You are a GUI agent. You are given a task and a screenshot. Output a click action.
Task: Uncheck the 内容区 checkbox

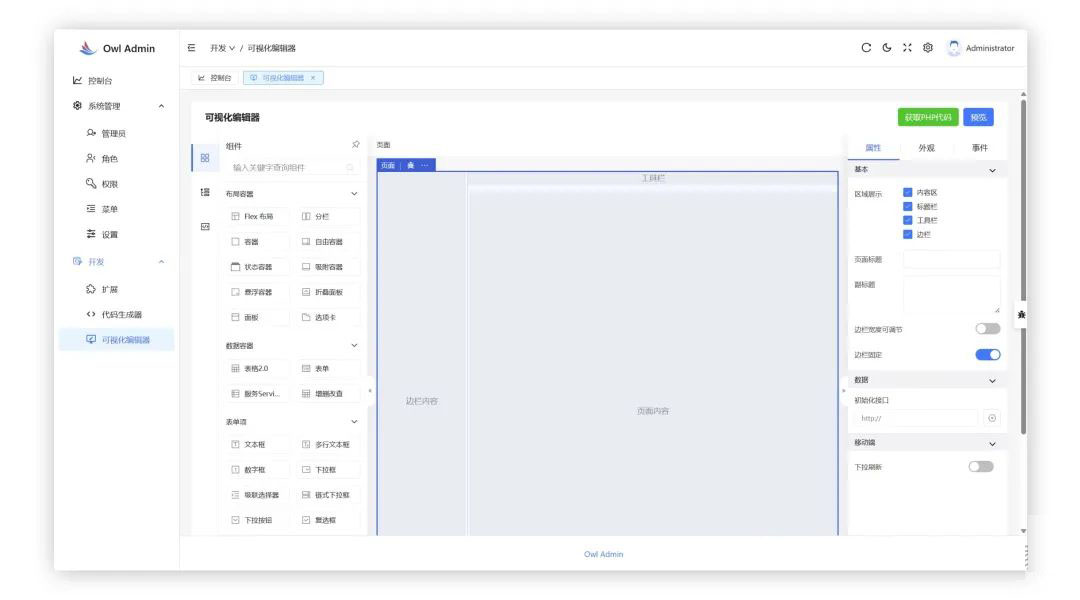coord(907,192)
